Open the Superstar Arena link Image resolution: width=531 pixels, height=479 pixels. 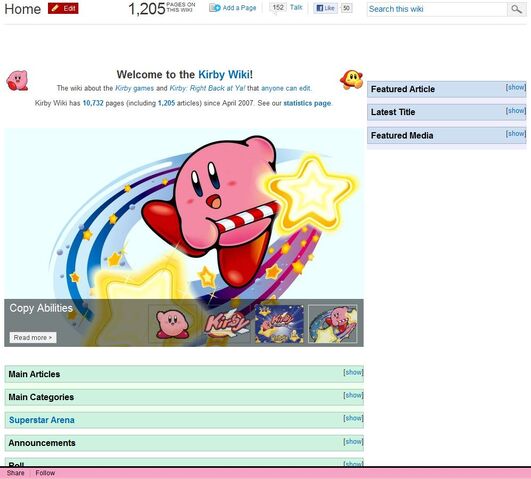pos(42,420)
